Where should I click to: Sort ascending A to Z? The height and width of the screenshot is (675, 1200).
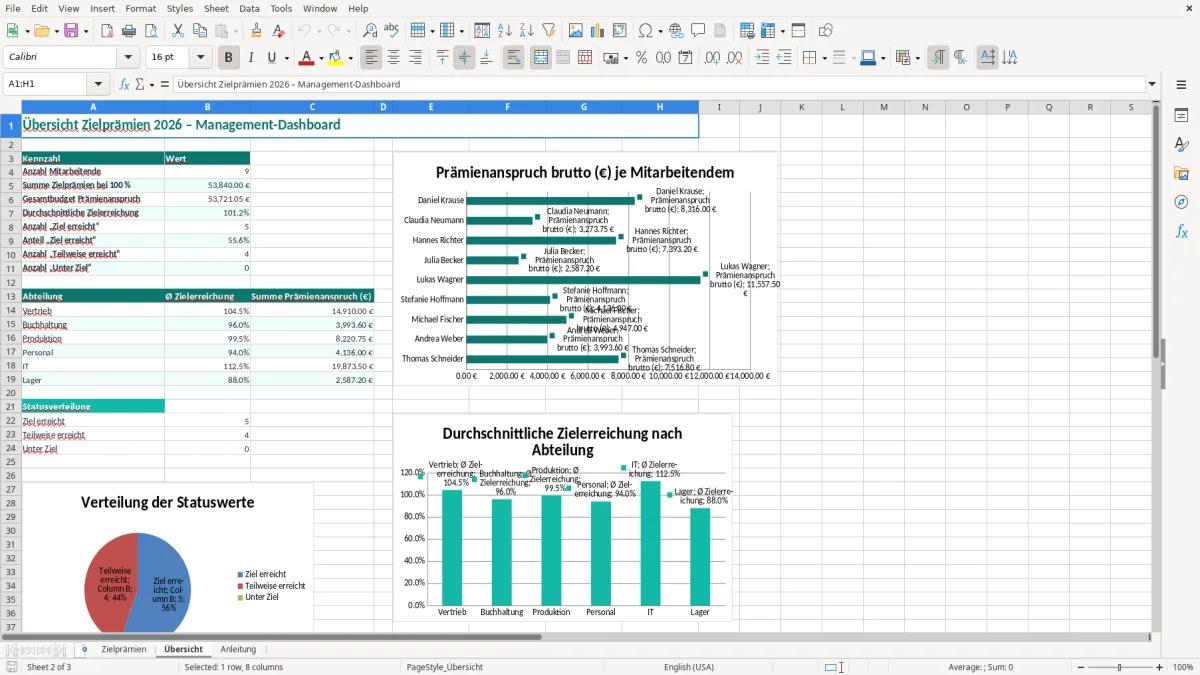point(504,31)
